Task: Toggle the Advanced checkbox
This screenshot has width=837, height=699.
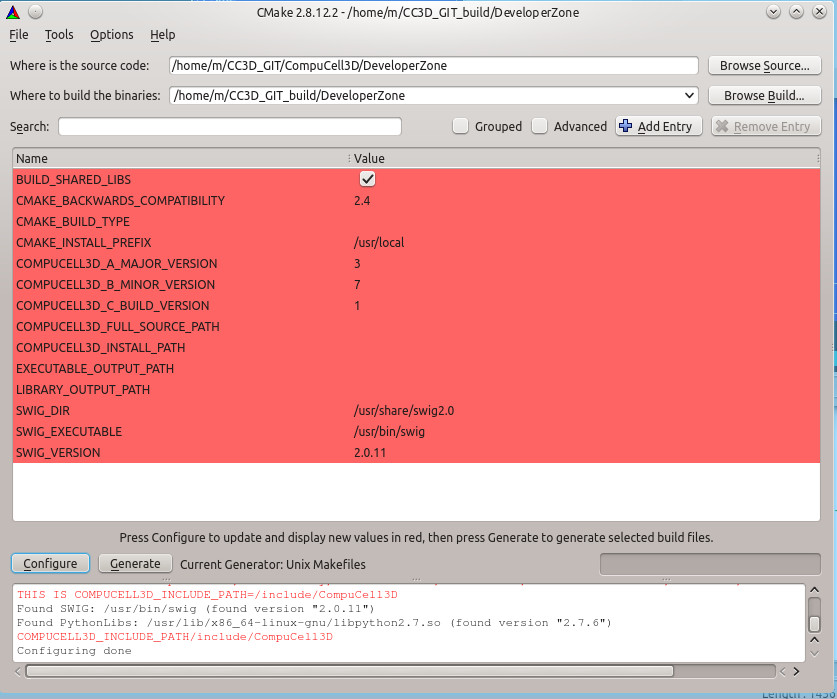Action: pyautogui.click(x=540, y=126)
